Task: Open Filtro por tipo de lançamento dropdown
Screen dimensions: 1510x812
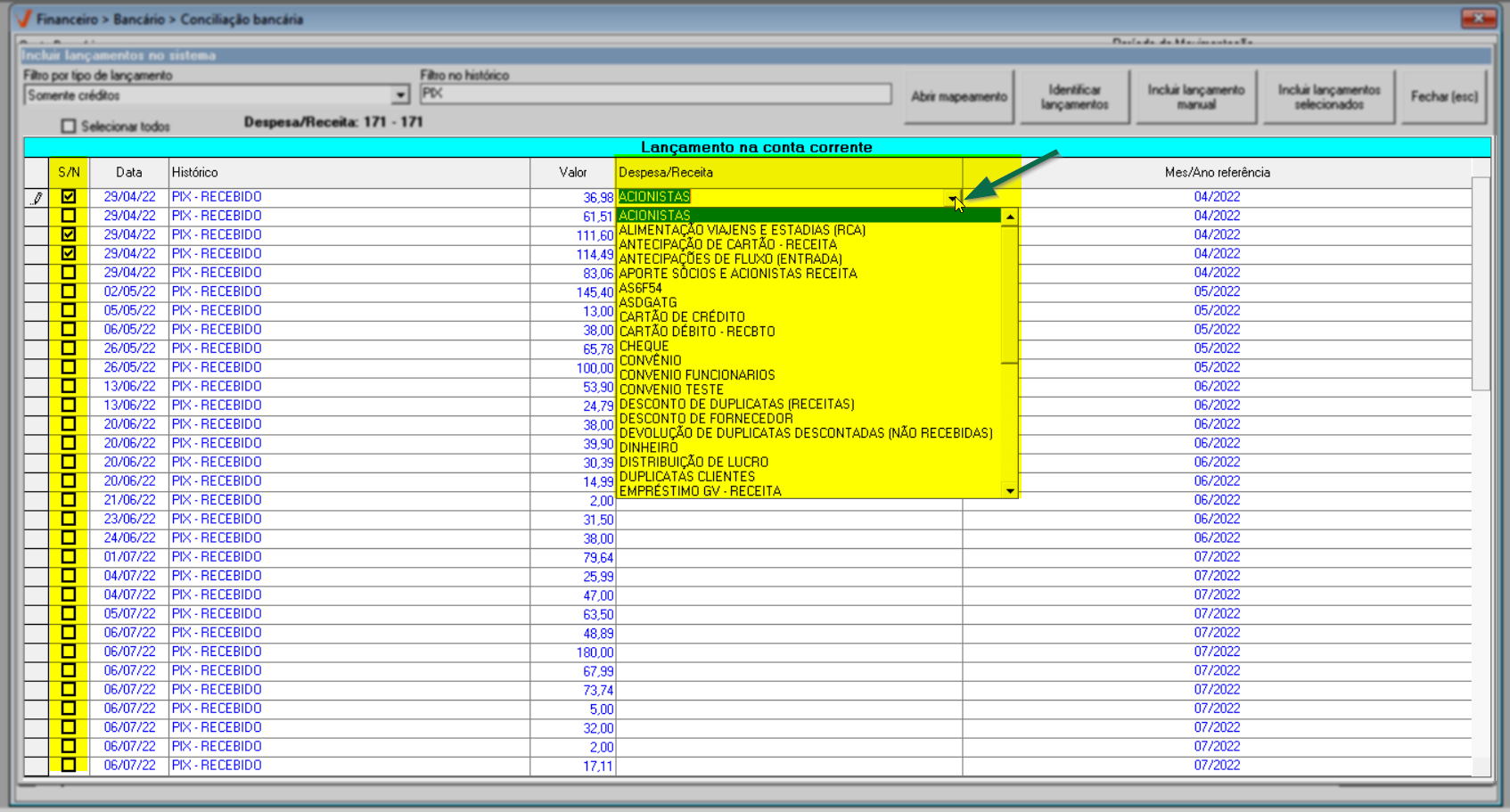Action: pyautogui.click(x=400, y=95)
